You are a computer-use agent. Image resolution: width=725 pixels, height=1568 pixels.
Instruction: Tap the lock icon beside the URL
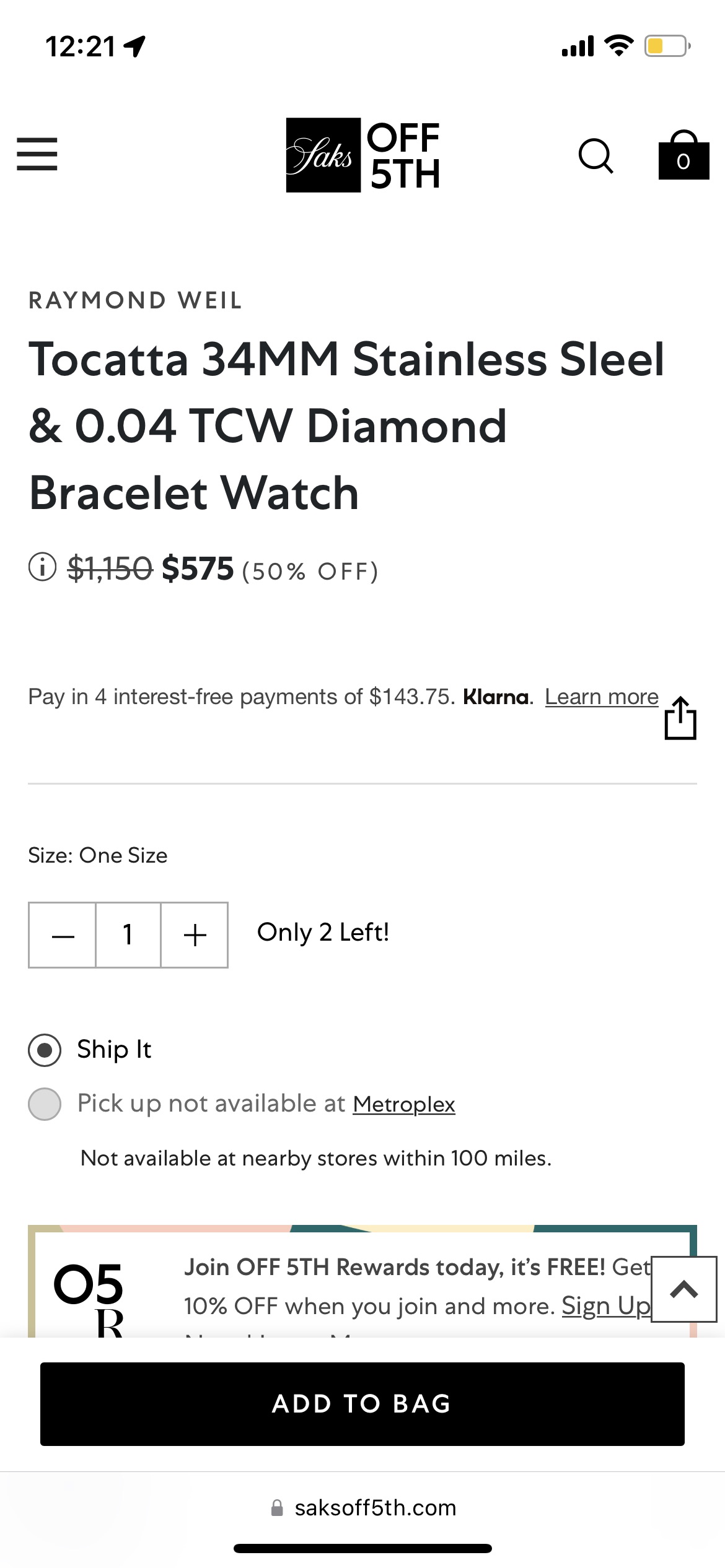point(277,1508)
